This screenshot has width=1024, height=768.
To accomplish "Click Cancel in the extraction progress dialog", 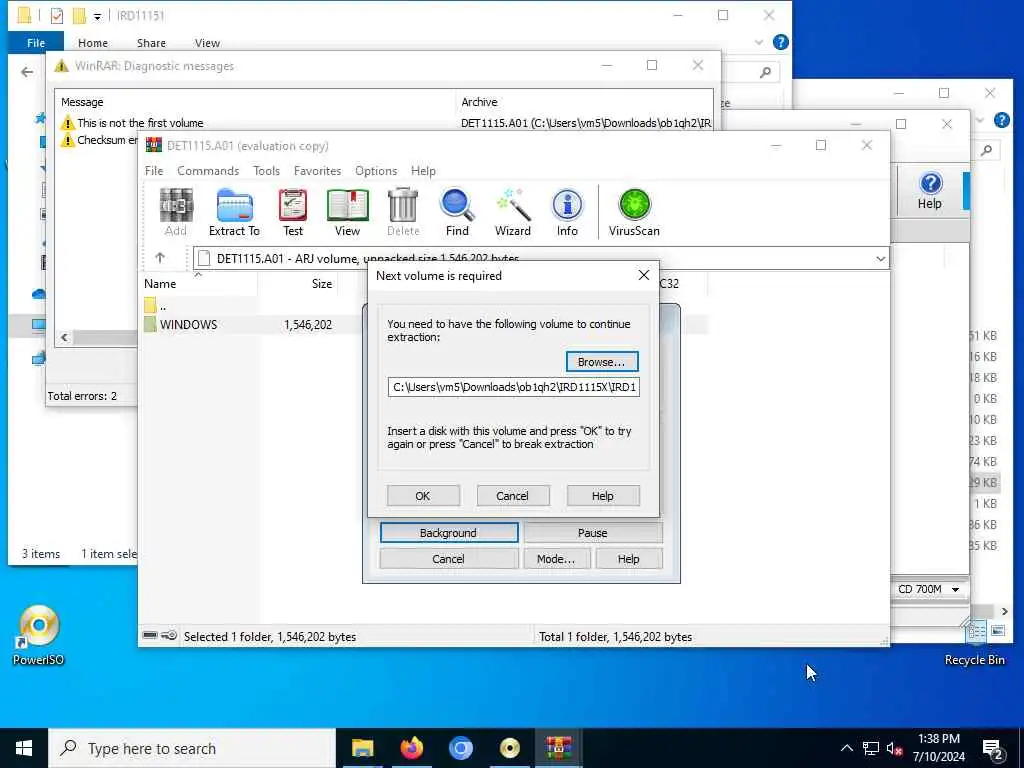I will pos(449,559).
